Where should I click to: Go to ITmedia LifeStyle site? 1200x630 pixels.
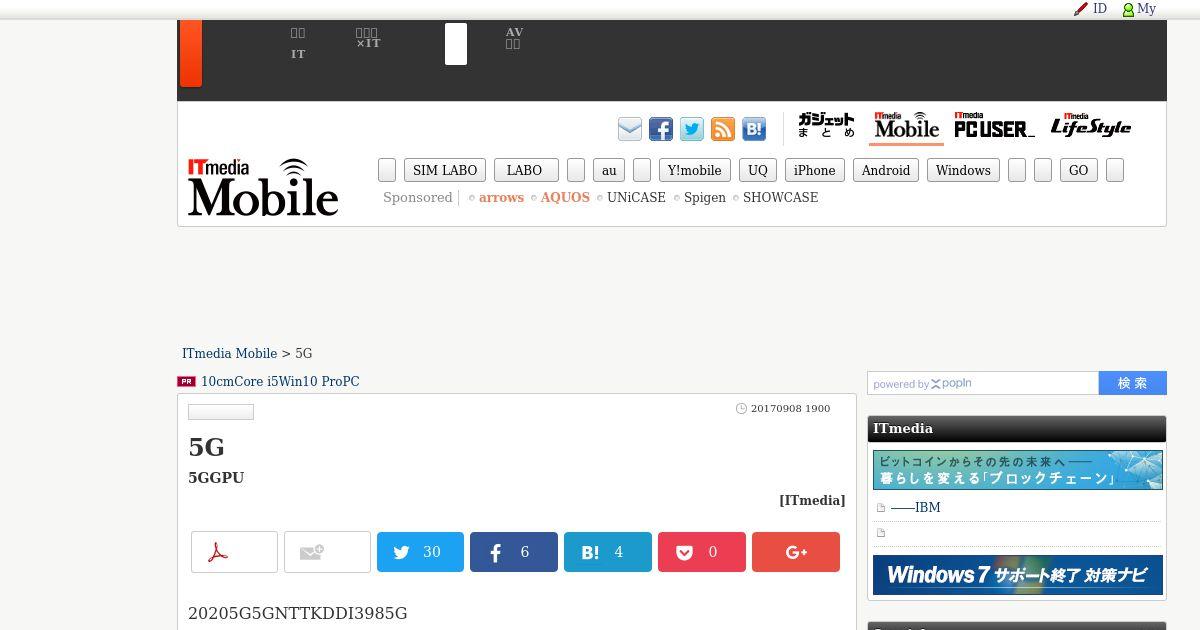point(1090,126)
